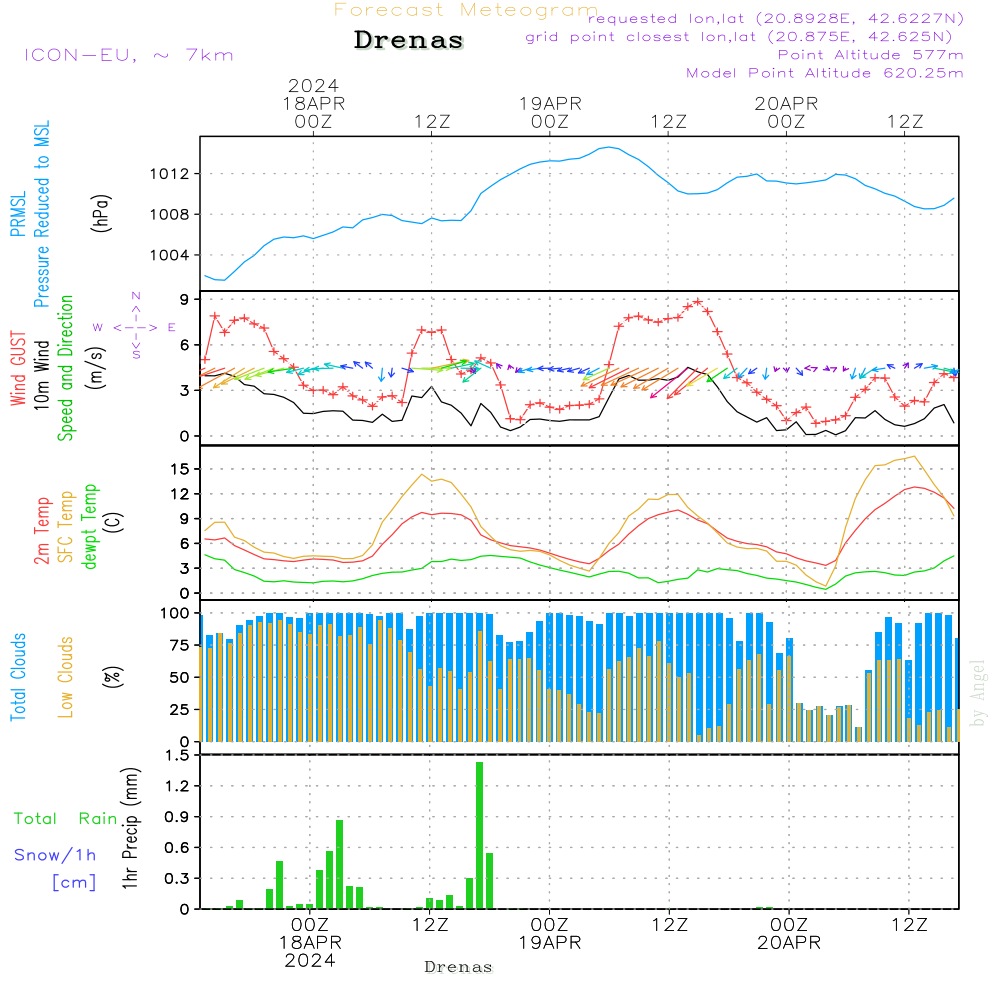Click "grid point closest lon,lat (20.875E, 42.625N)"
1000x1000 pixels.
click(x=739, y=37)
